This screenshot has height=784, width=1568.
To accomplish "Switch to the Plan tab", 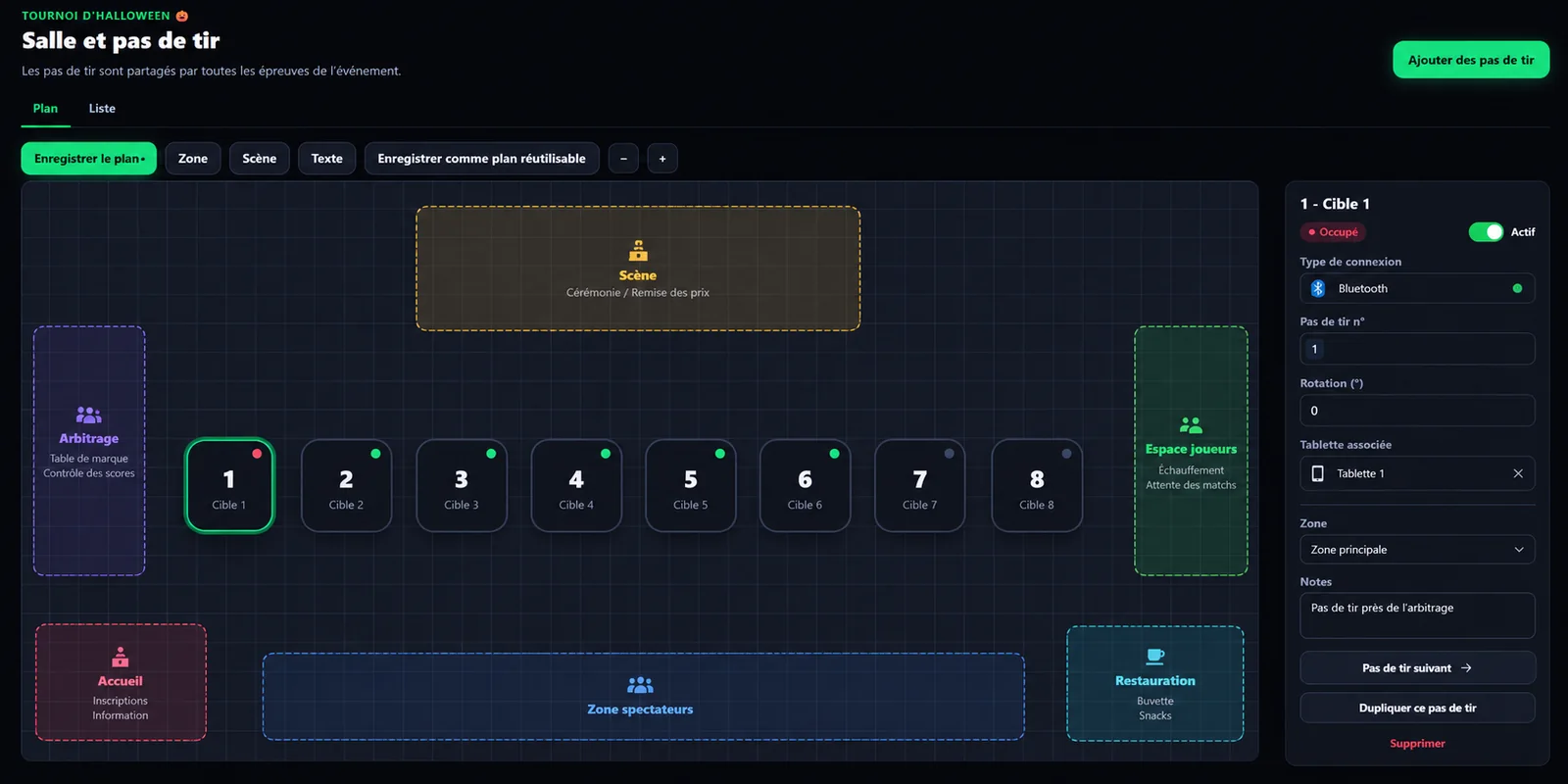I will (x=45, y=109).
